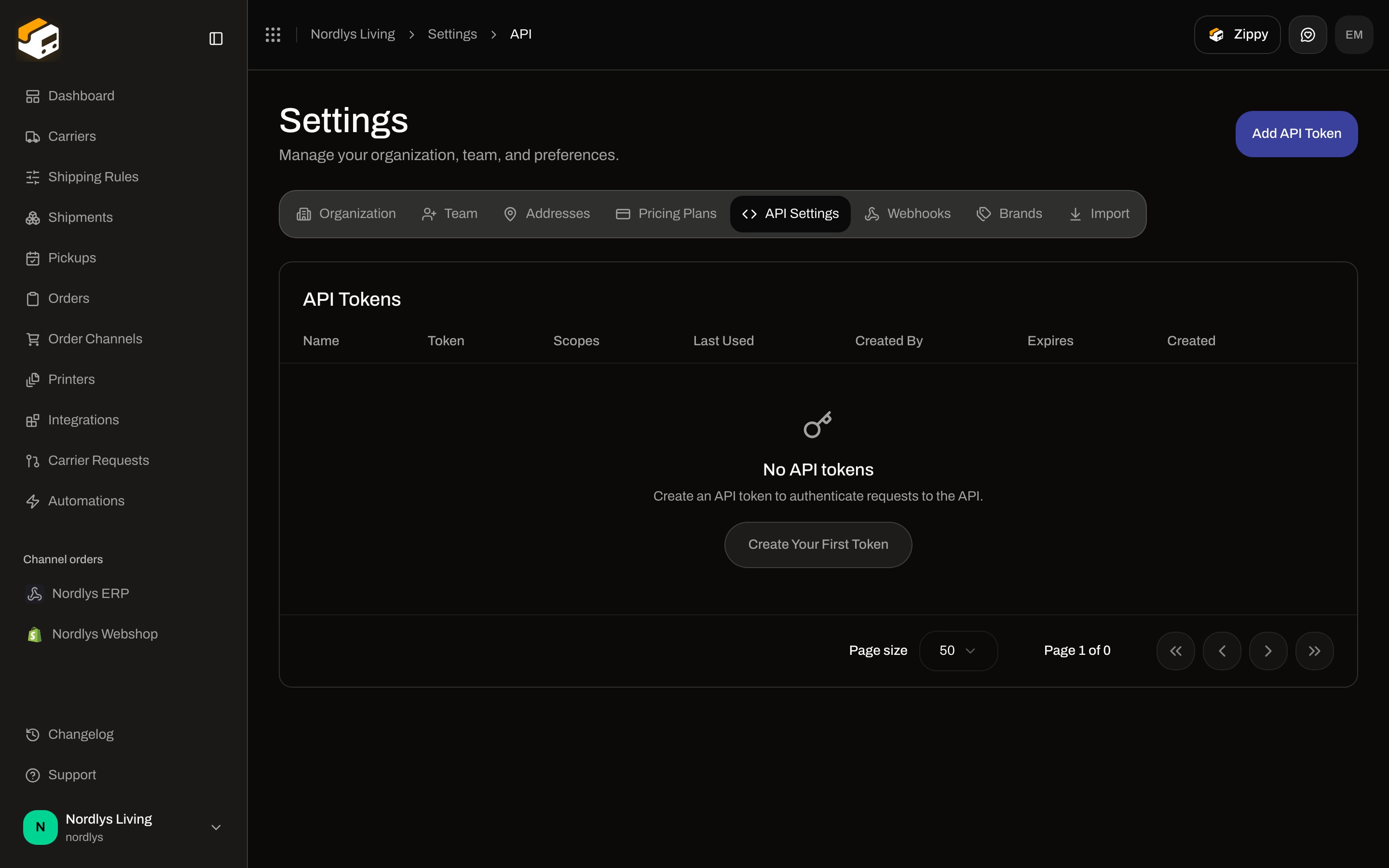Image resolution: width=1389 pixels, height=868 pixels.
Task: Go to the previous tokens page
Action: pyautogui.click(x=1222, y=651)
